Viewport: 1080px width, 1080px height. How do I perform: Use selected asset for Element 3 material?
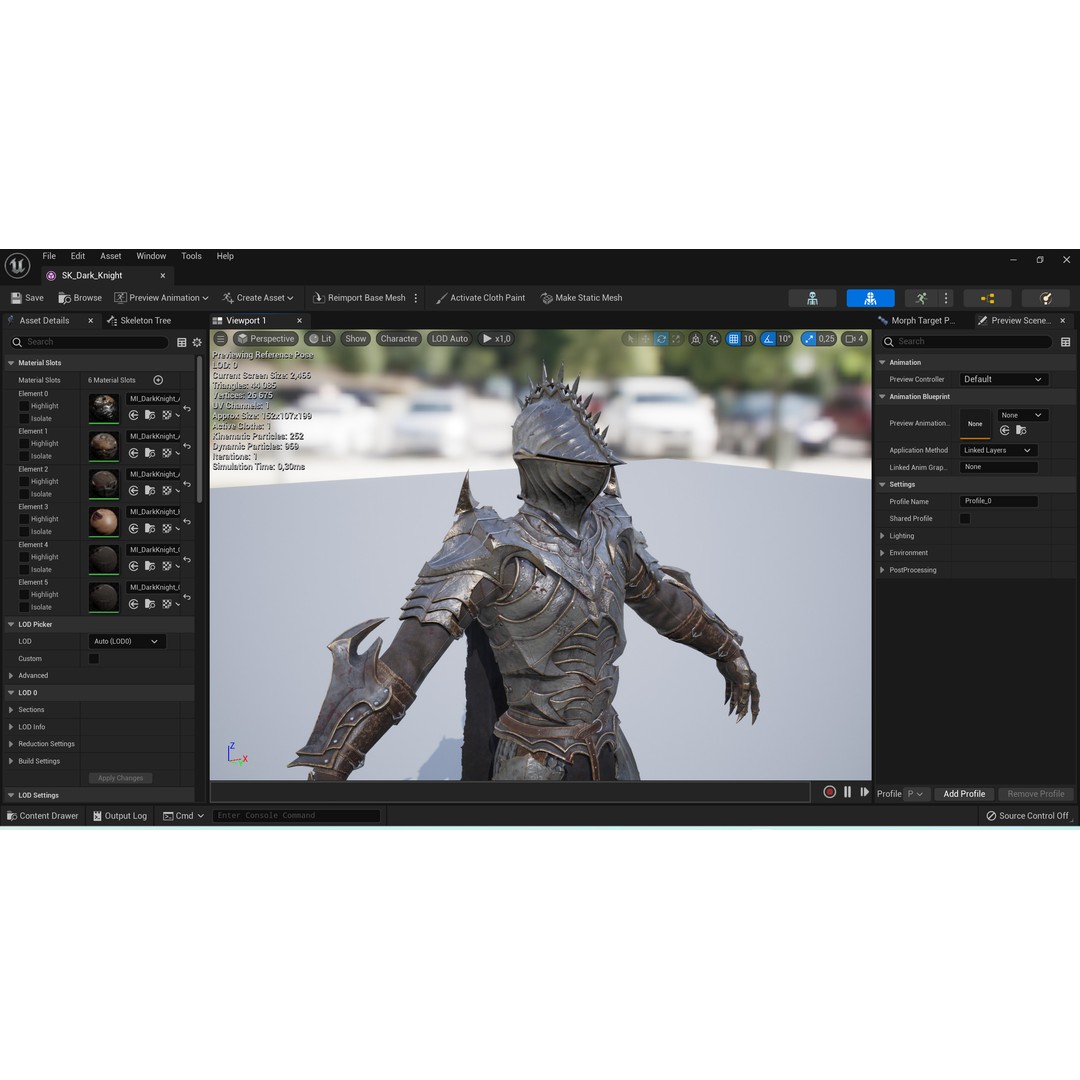tap(134, 528)
